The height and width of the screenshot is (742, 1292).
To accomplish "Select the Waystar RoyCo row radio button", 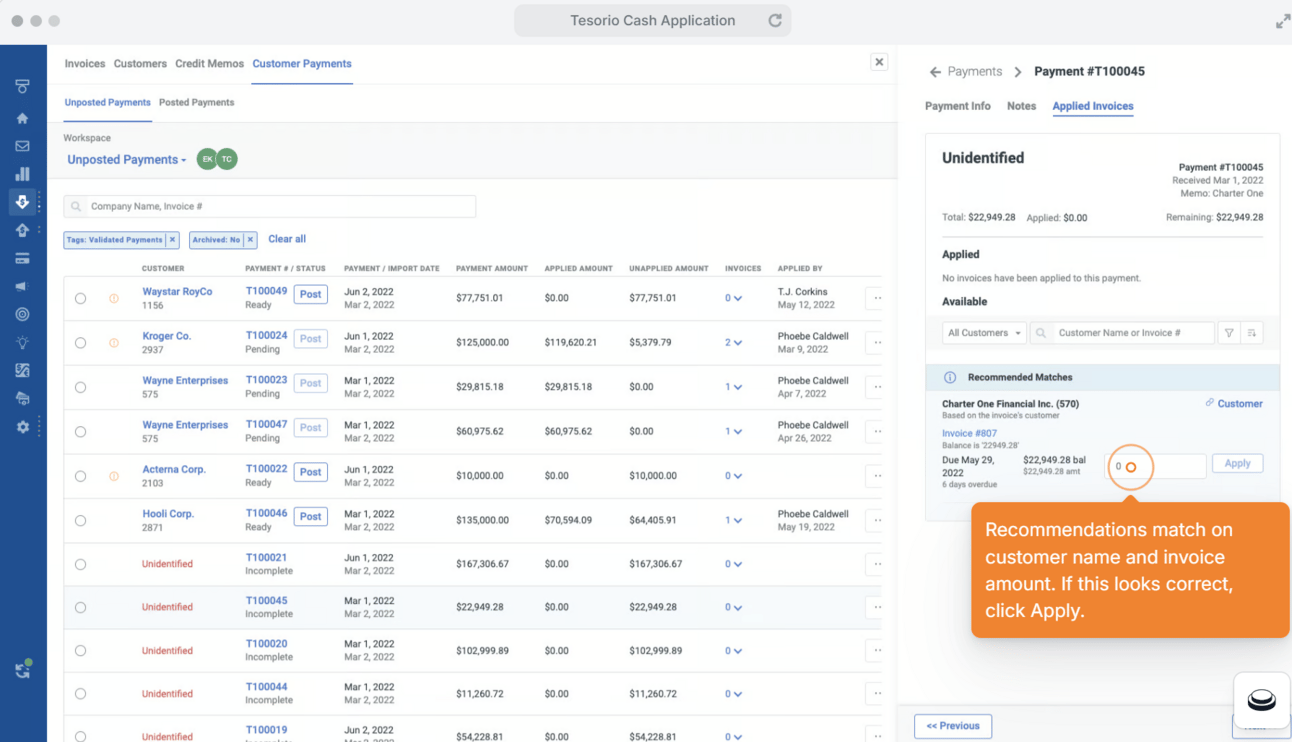I will pyautogui.click(x=81, y=298).
